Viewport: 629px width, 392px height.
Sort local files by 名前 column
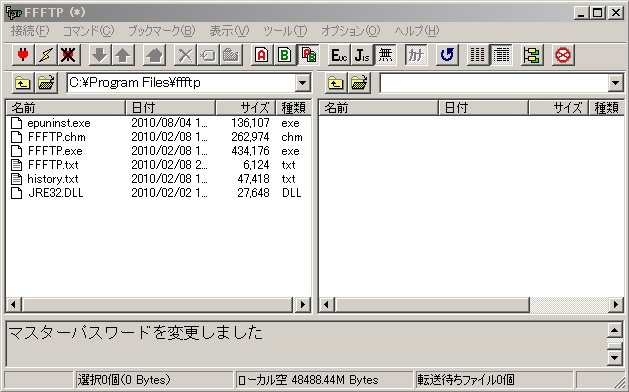click(x=65, y=108)
